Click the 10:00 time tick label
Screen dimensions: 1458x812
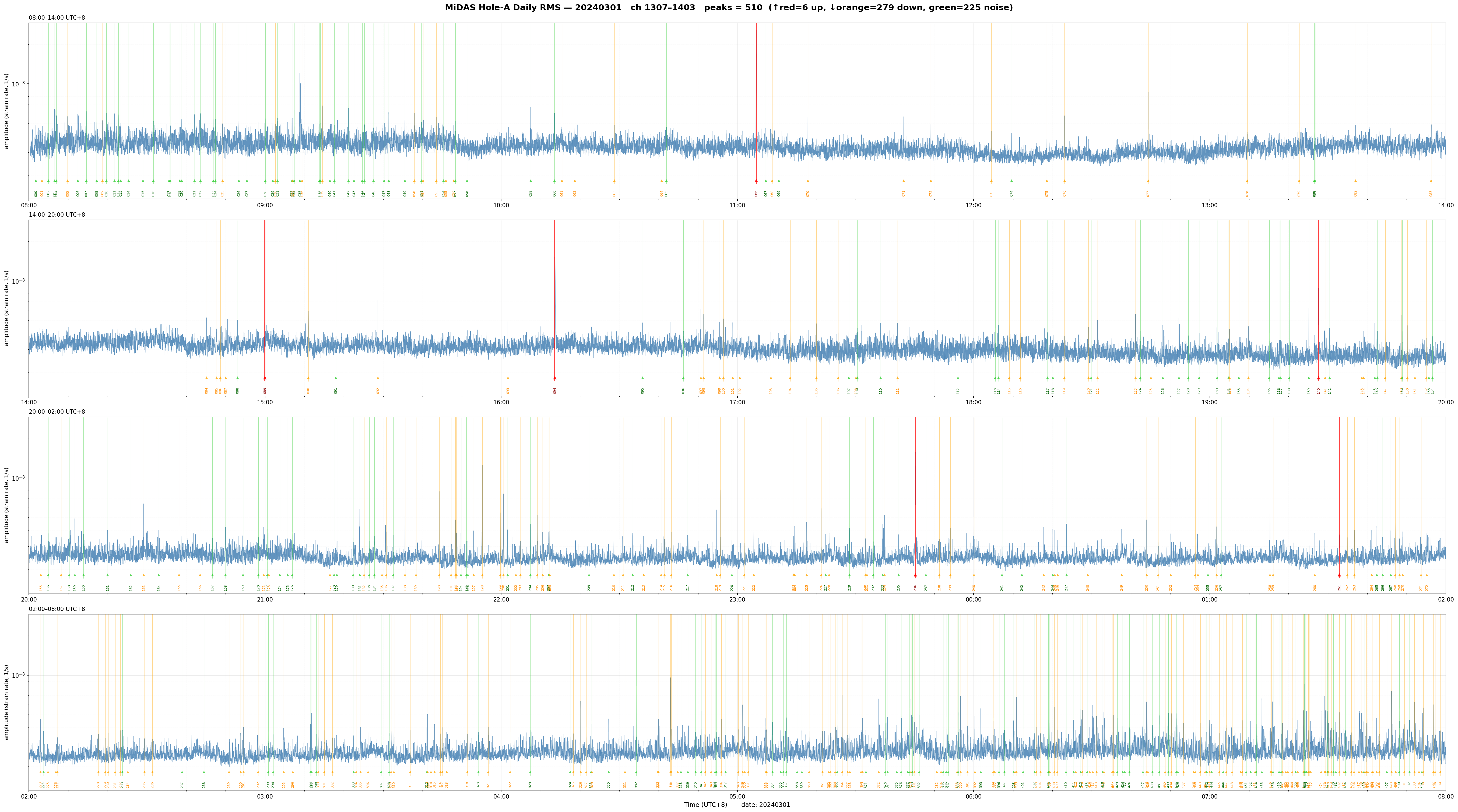501,205
